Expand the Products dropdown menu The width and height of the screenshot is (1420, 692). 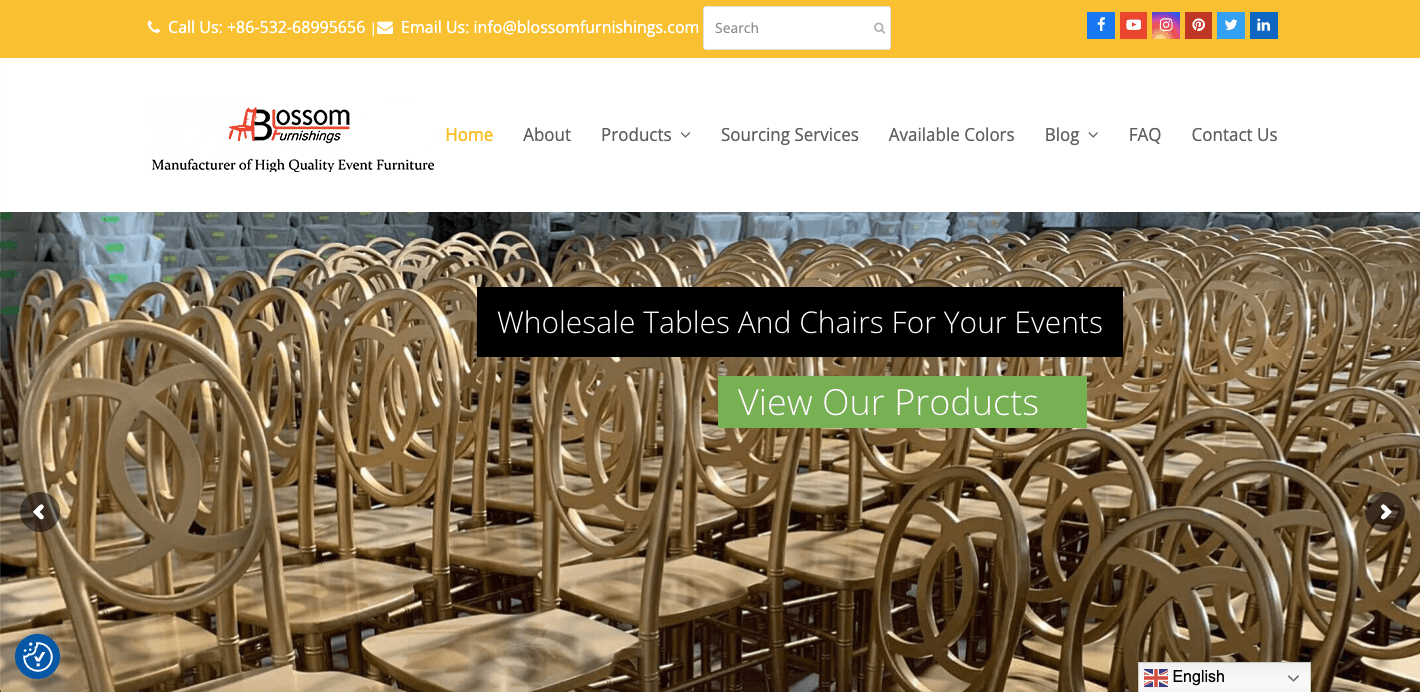pos(646,135)
